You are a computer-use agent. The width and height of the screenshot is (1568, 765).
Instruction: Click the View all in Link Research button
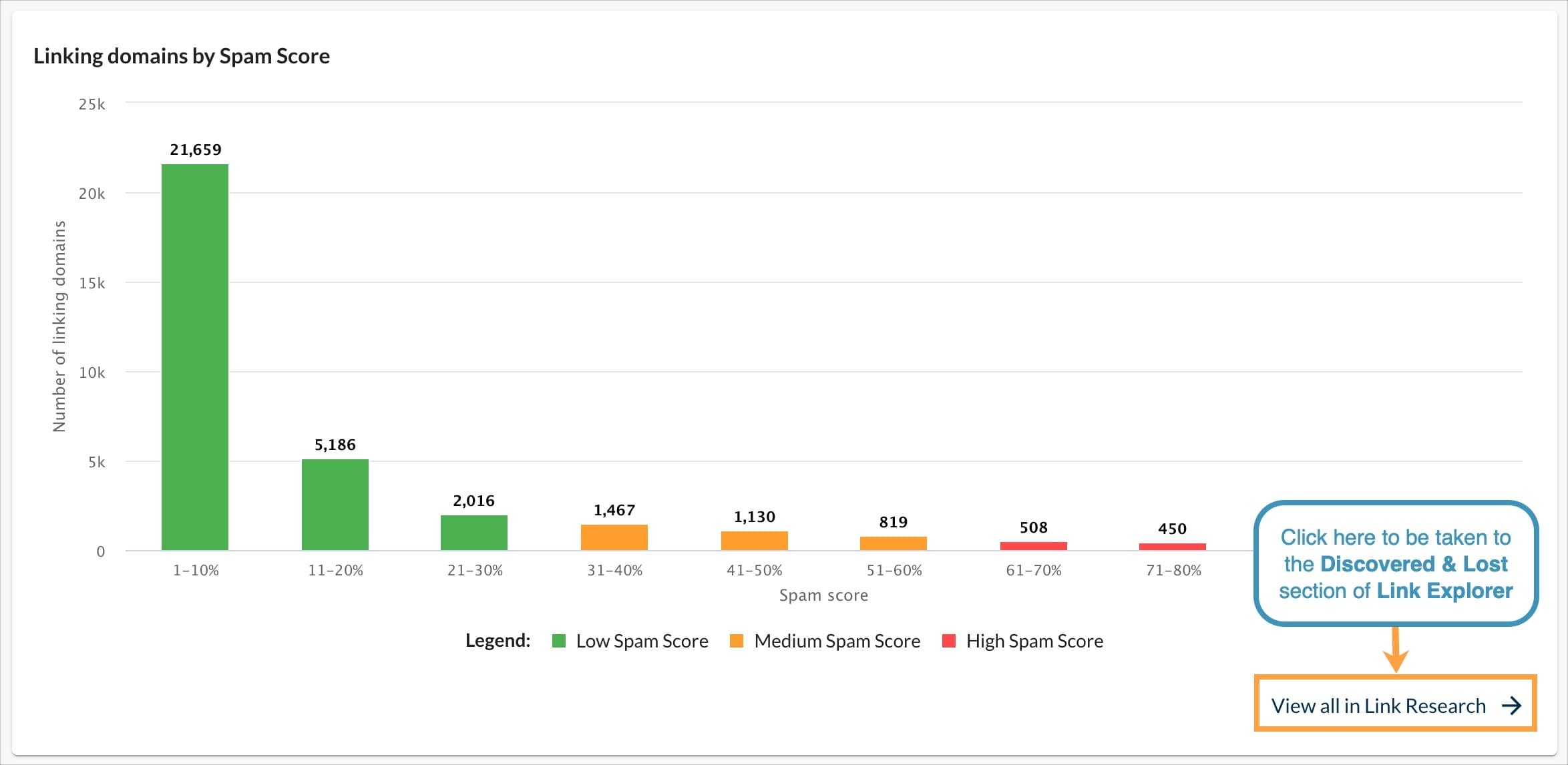click(x=1394, y=705)
